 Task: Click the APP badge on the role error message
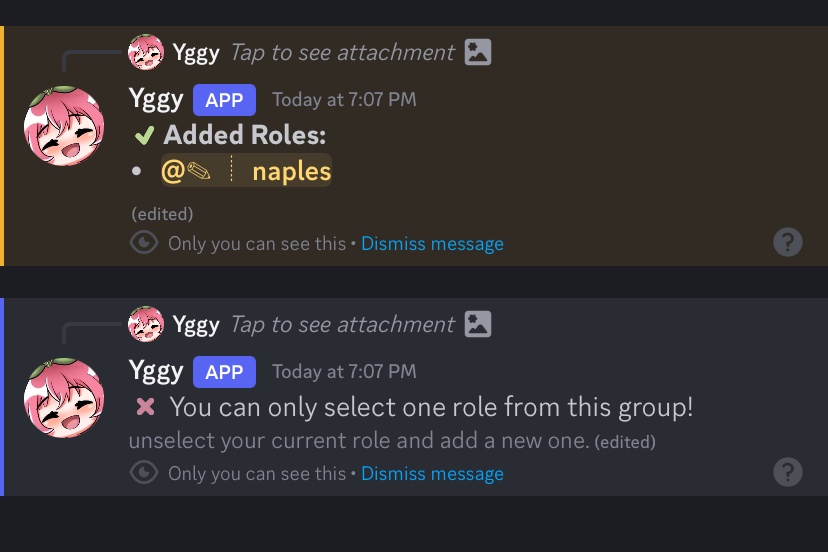224,372
